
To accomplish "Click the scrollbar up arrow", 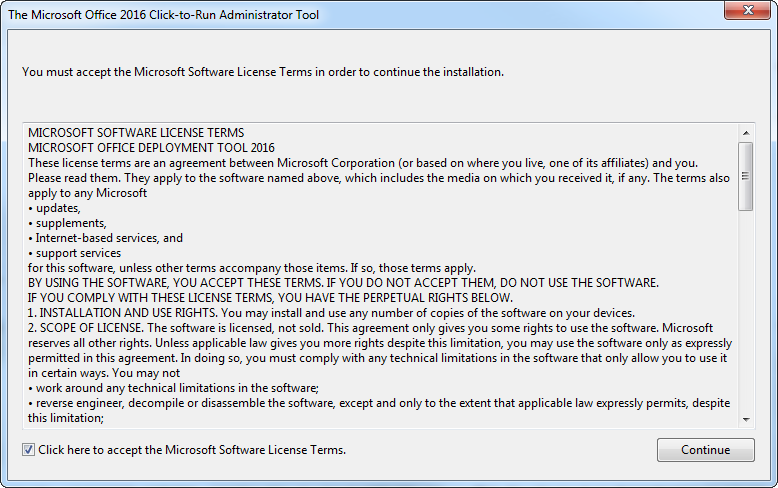I will pos(746,133).
